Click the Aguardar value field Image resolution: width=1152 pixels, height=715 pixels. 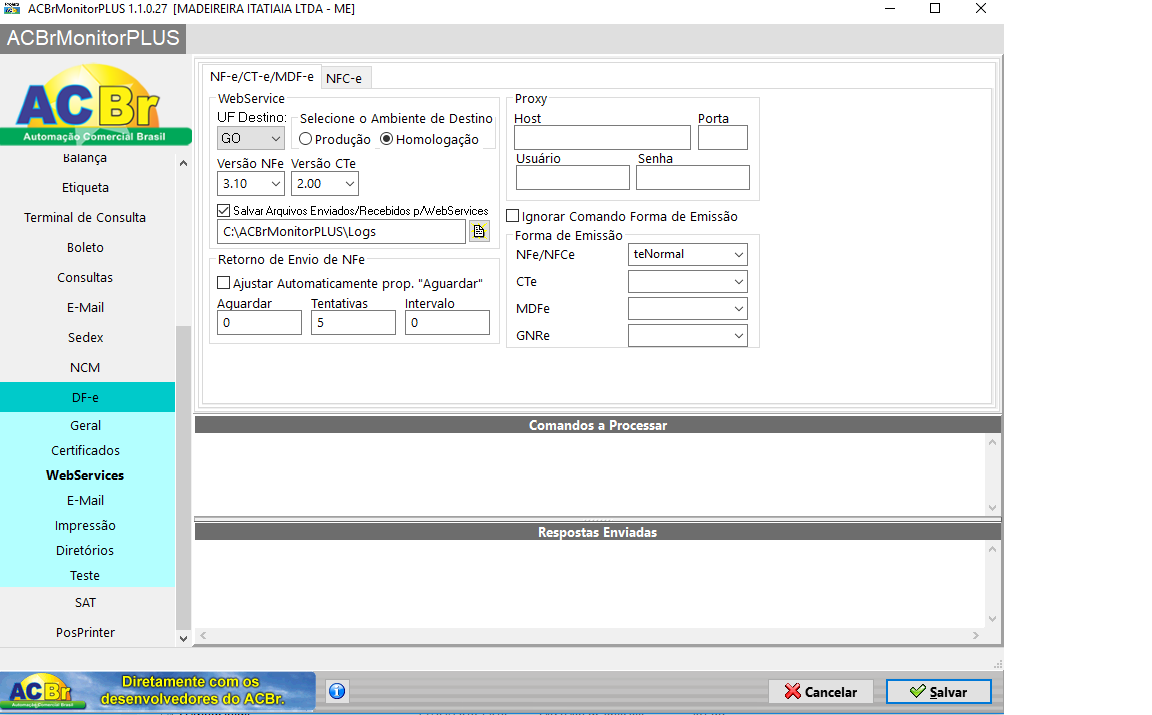tap(259, 323)
